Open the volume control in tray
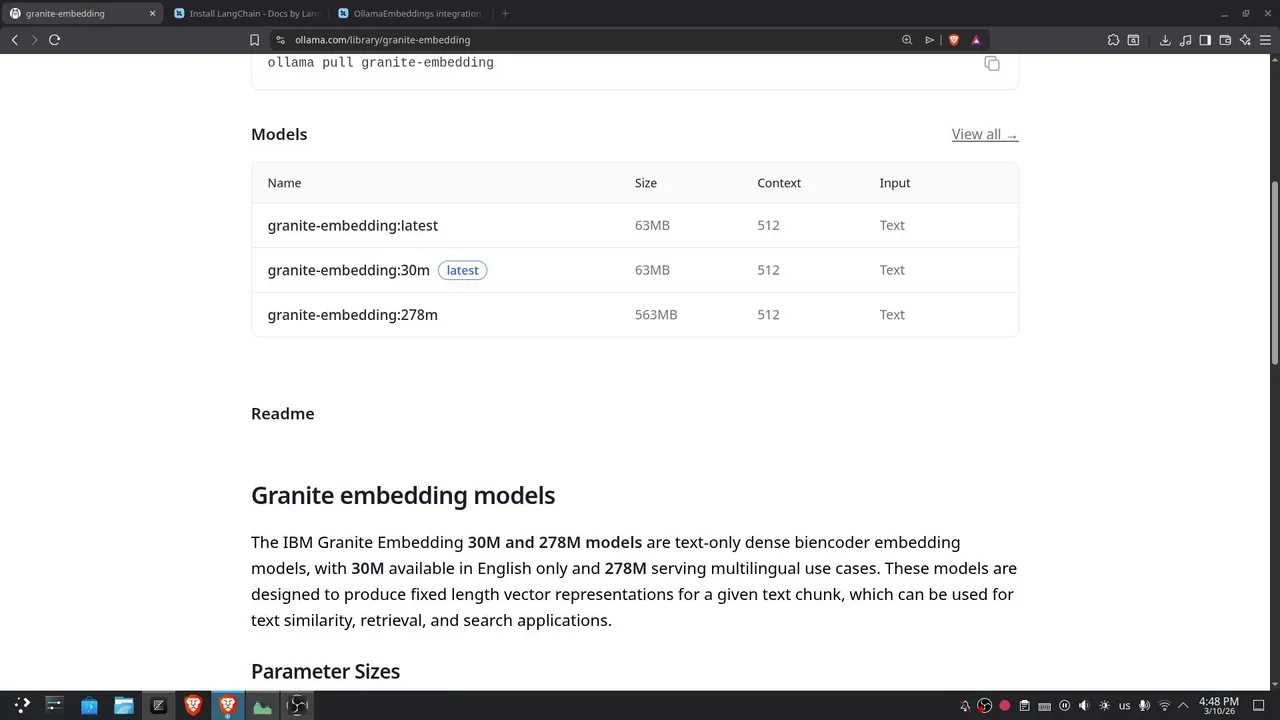This screenshot has height=720, width=1280. pyautogui.click(x=1084, y=706)
